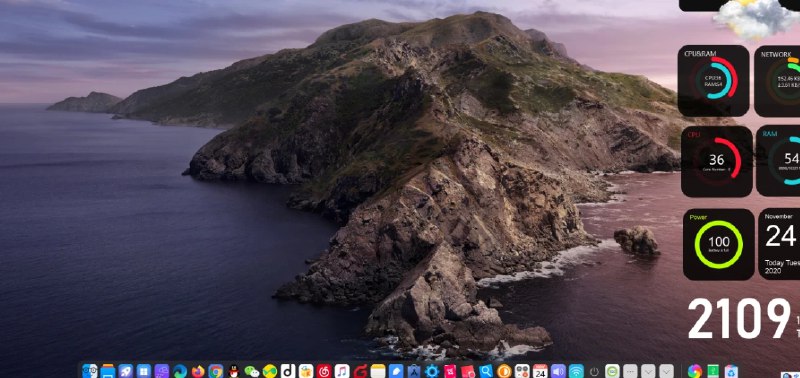
Task: Open the shopping basket app store icon
Action: tap(306, 371)
